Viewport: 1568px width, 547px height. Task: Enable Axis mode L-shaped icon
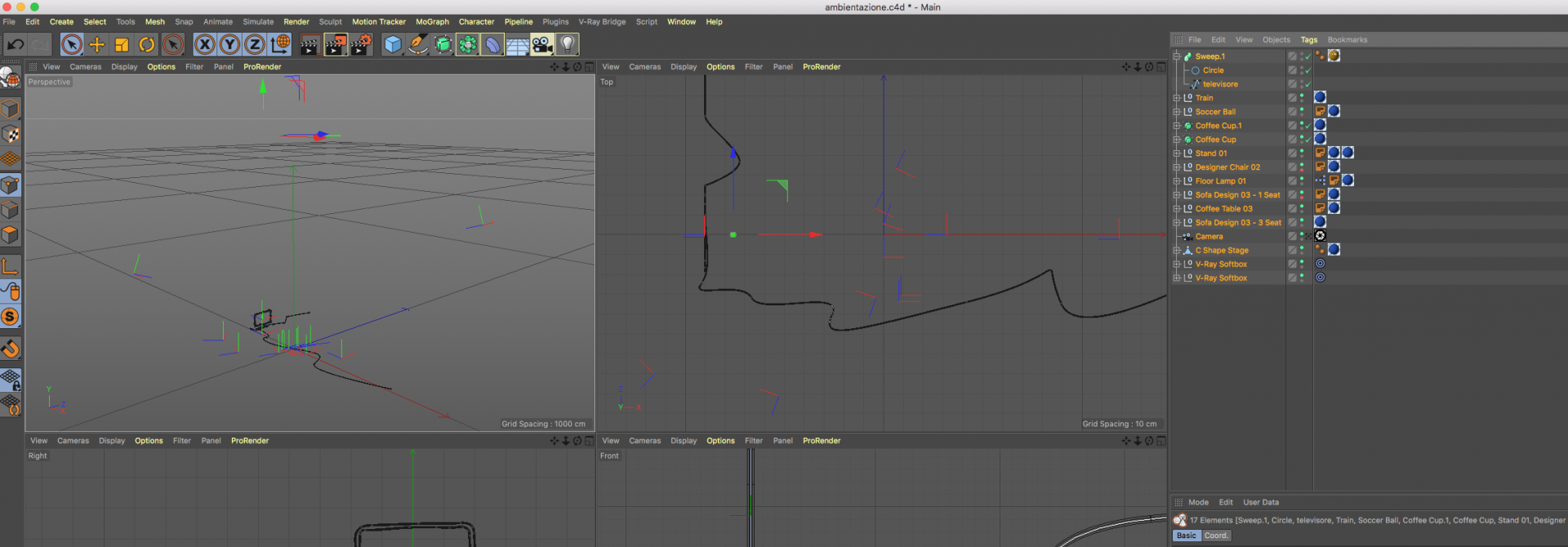11,267
